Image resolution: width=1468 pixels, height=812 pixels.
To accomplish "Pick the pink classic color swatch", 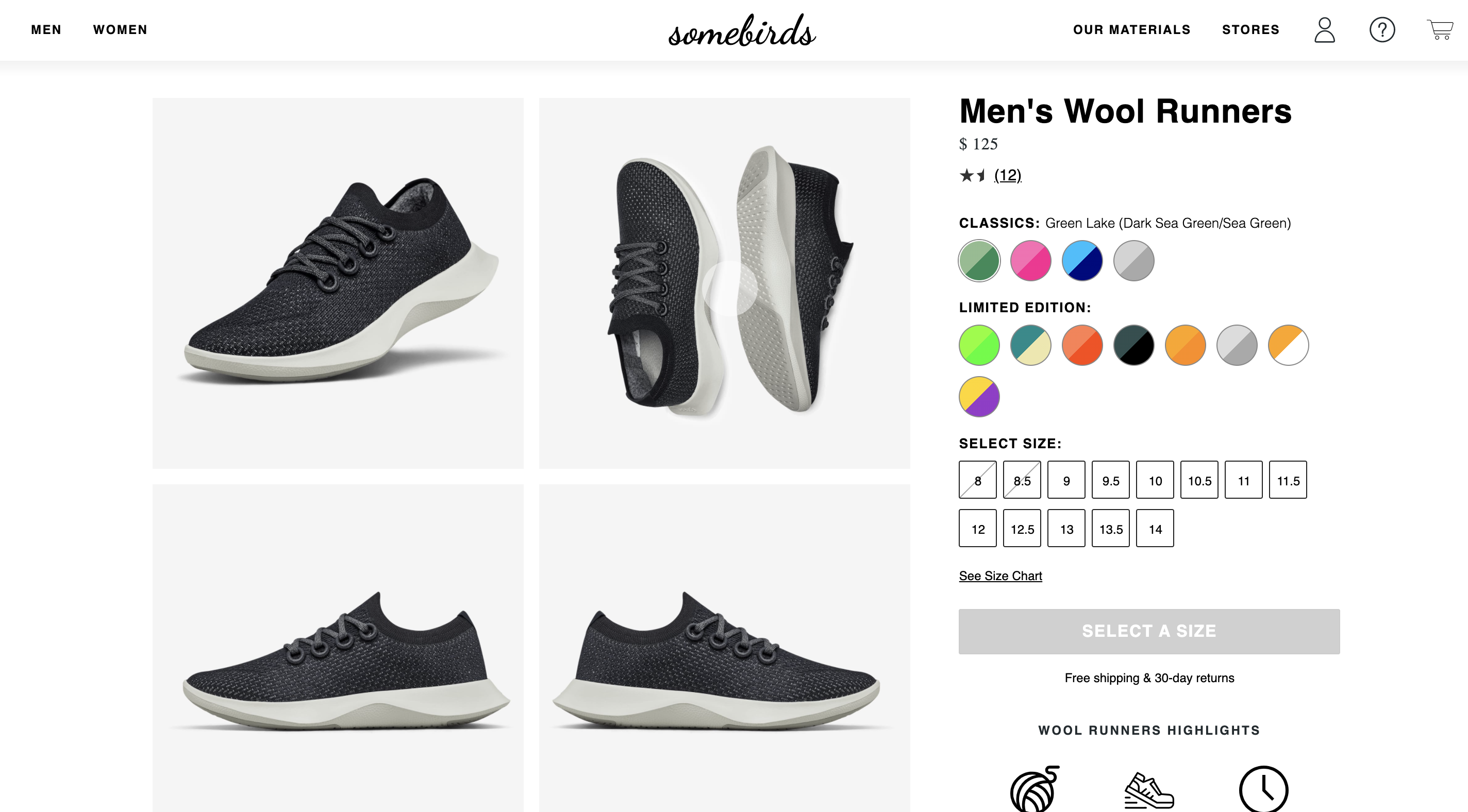I will [1030, 260].
